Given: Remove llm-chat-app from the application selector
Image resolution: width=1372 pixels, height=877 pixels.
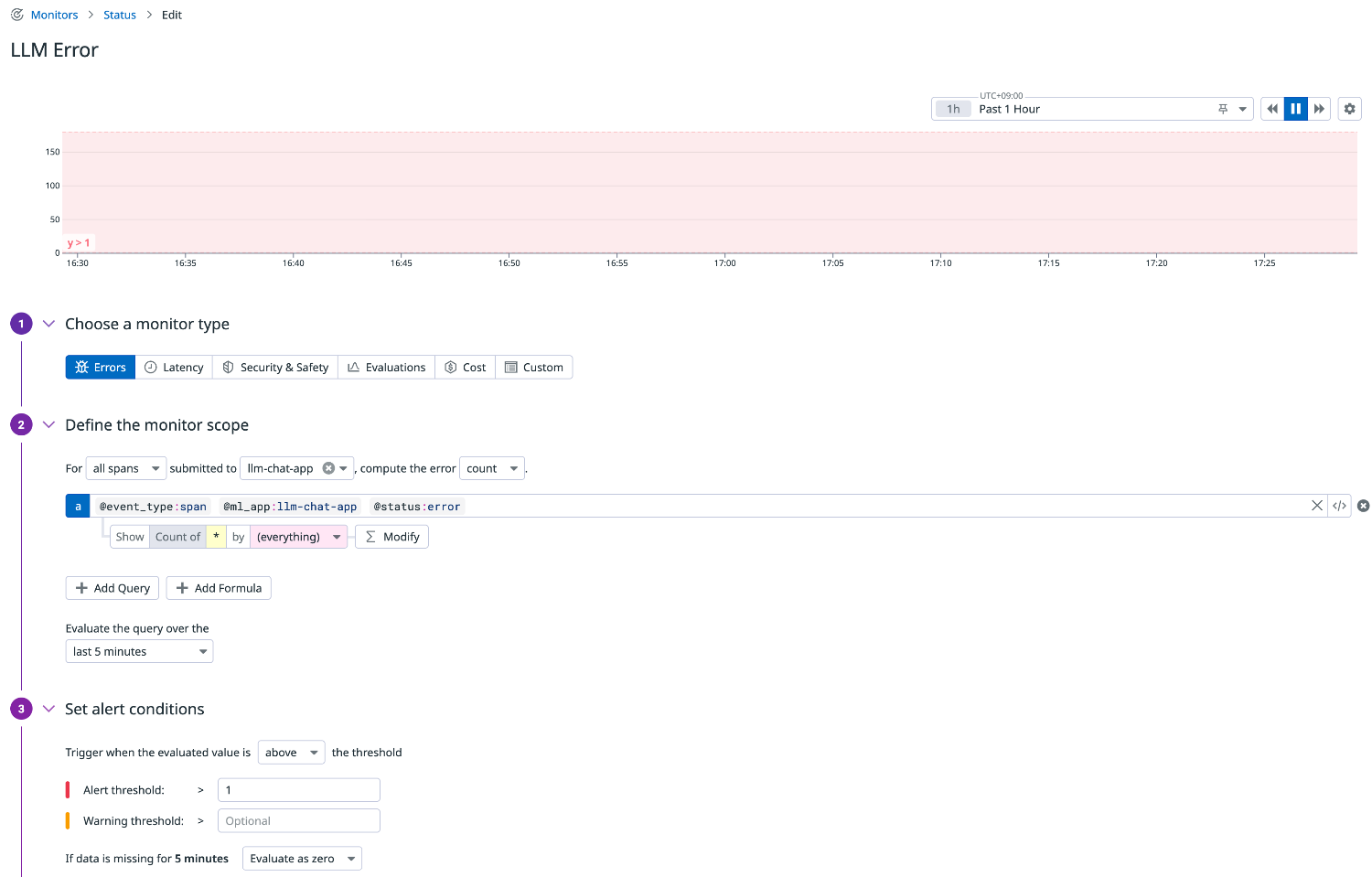Looking at the screenshot, I should pyautogui.click(x=328, y=468).
